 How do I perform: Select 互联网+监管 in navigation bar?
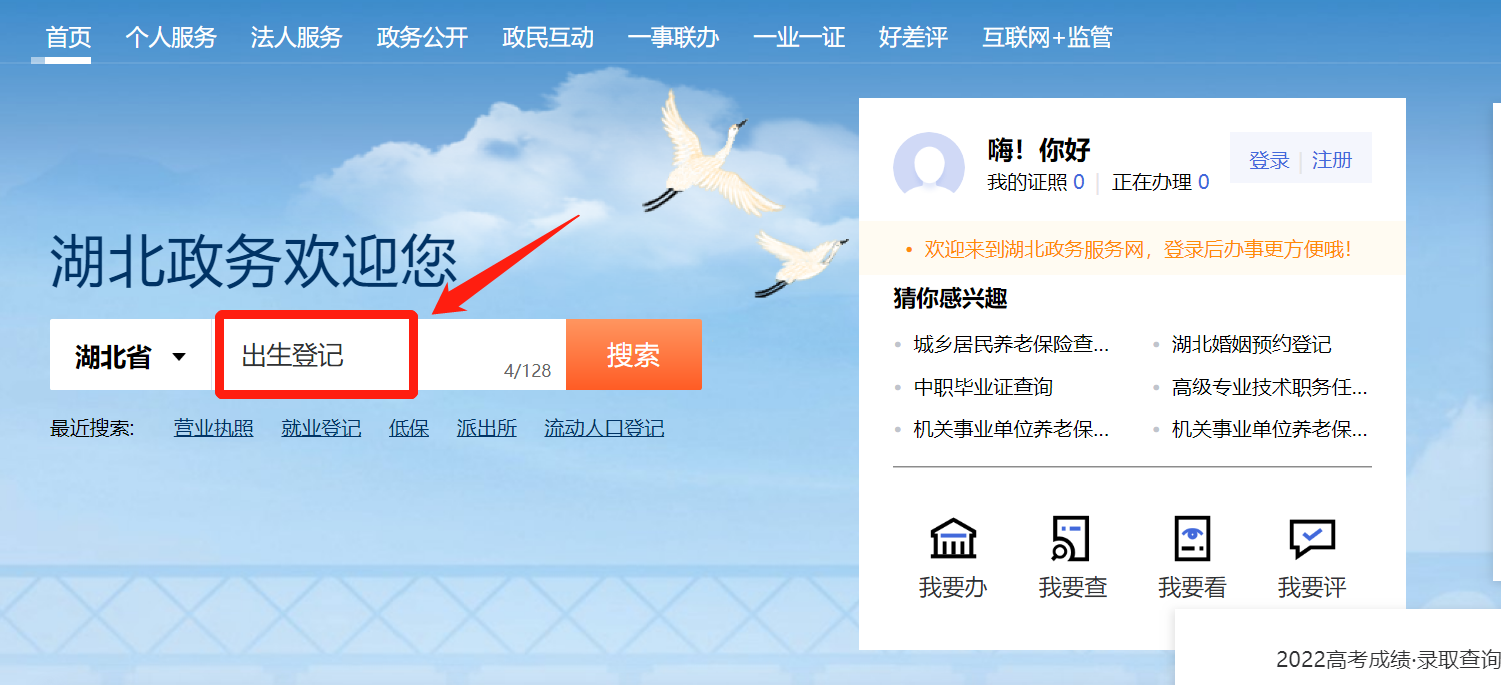pyautogui.click(x=1047, y=38)
